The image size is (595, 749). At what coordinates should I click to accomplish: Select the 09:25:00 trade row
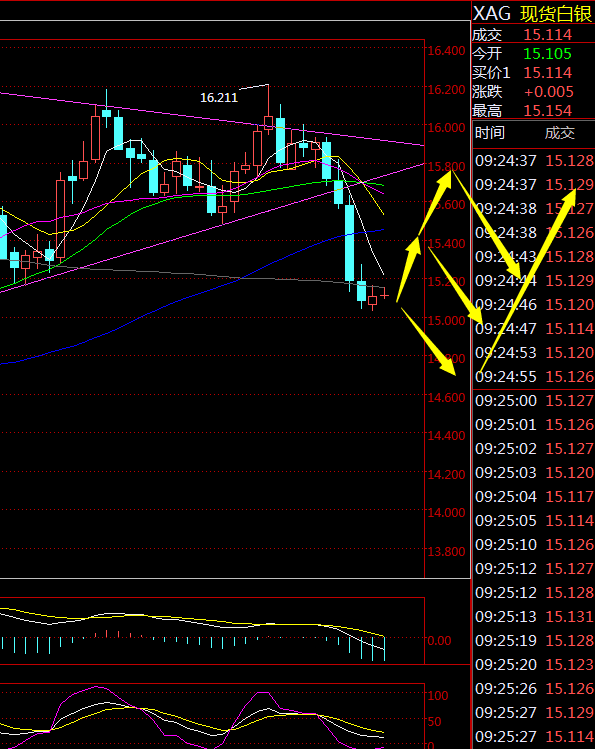point(534,401)
